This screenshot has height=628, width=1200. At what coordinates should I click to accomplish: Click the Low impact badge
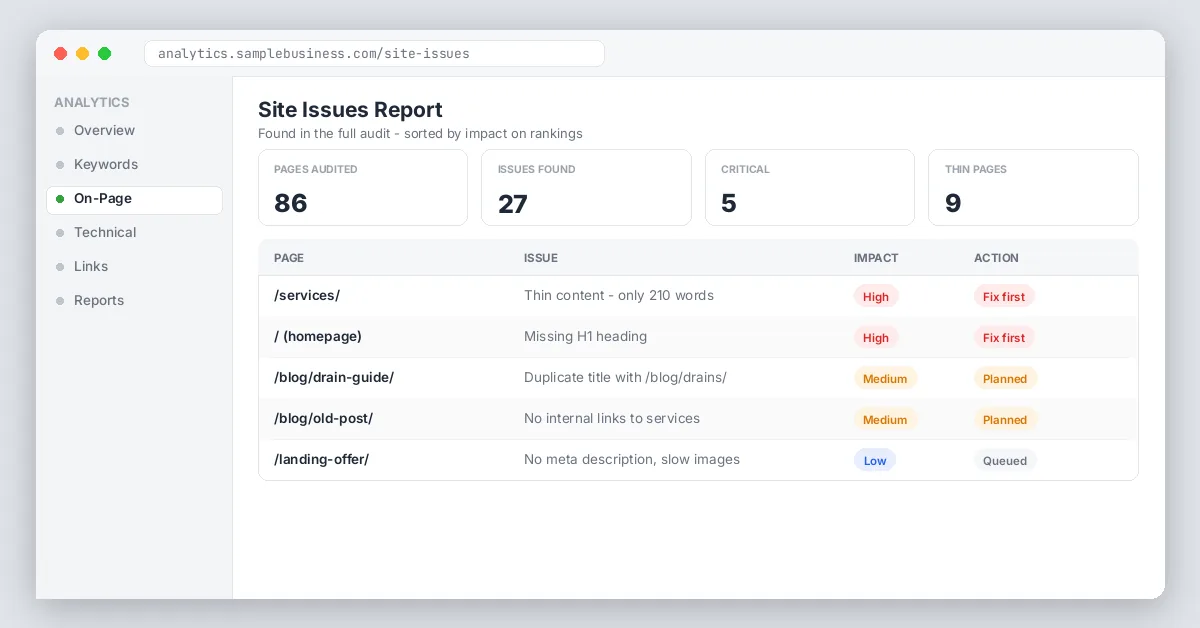pyautogui.click(x=875, y=460)
